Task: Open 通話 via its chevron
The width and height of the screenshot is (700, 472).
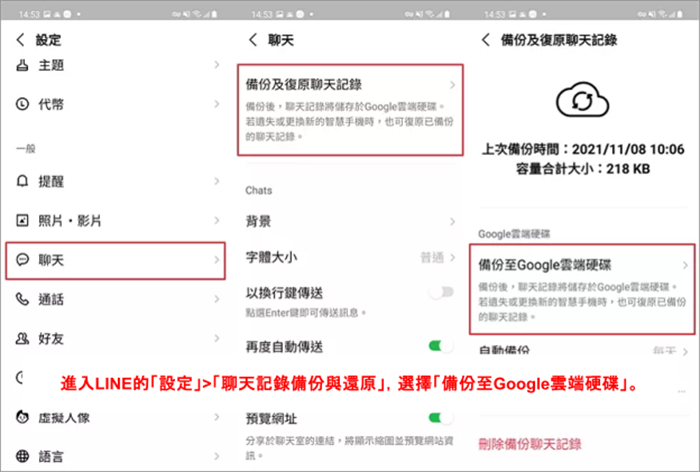Action: point(217,299)
